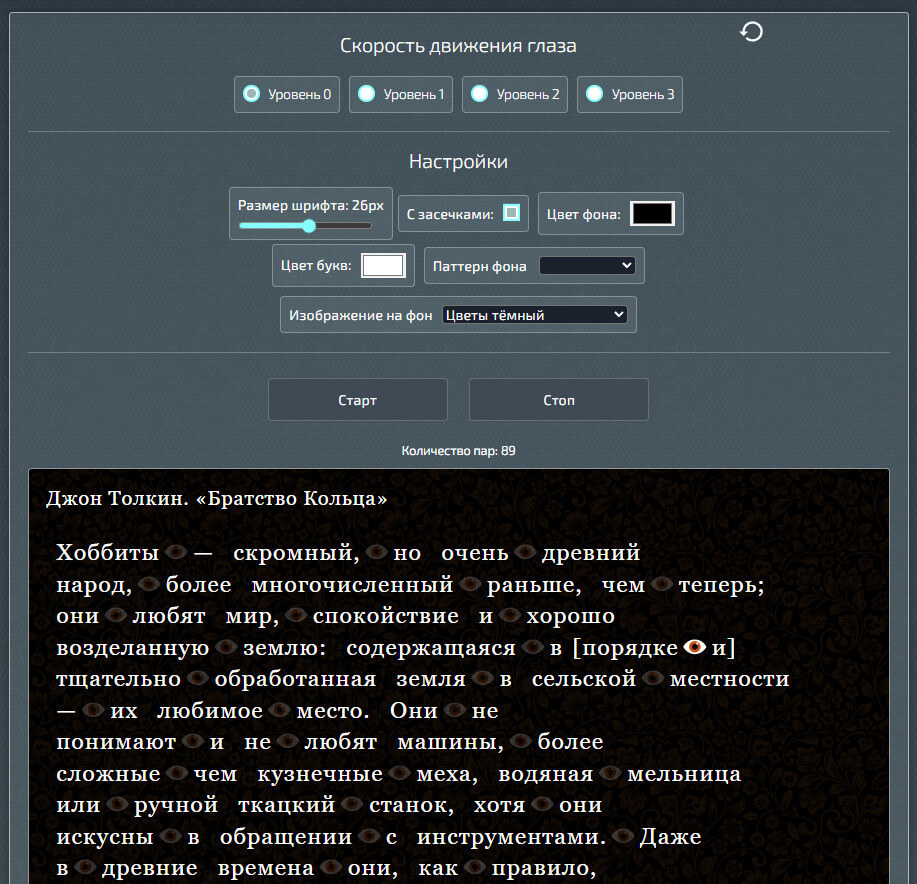Click the 'Настройки' heading
The height and width of the screenshot is (884, 917).
click(458, 161)
